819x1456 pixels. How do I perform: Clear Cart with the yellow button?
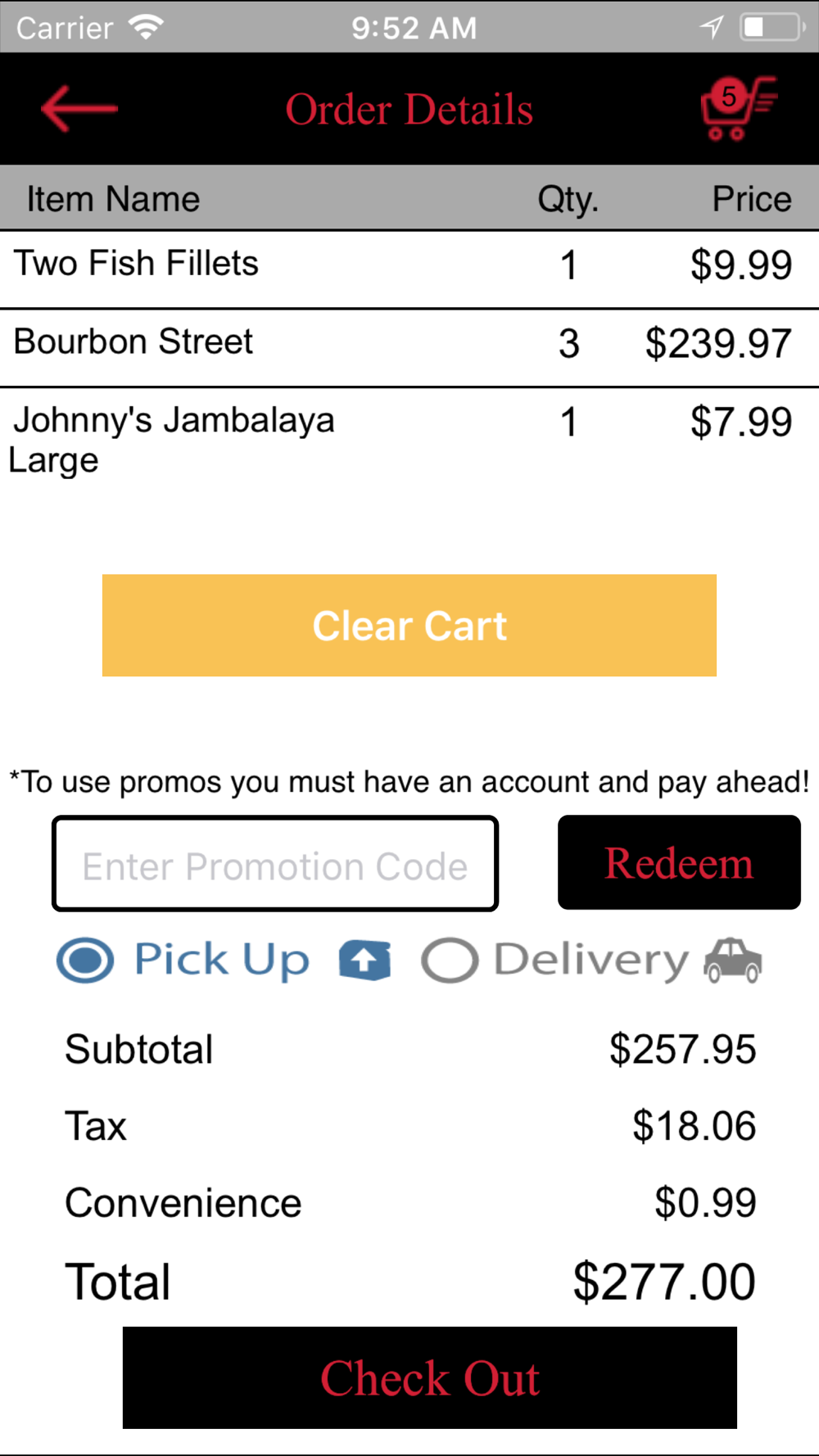coord(409,626)
